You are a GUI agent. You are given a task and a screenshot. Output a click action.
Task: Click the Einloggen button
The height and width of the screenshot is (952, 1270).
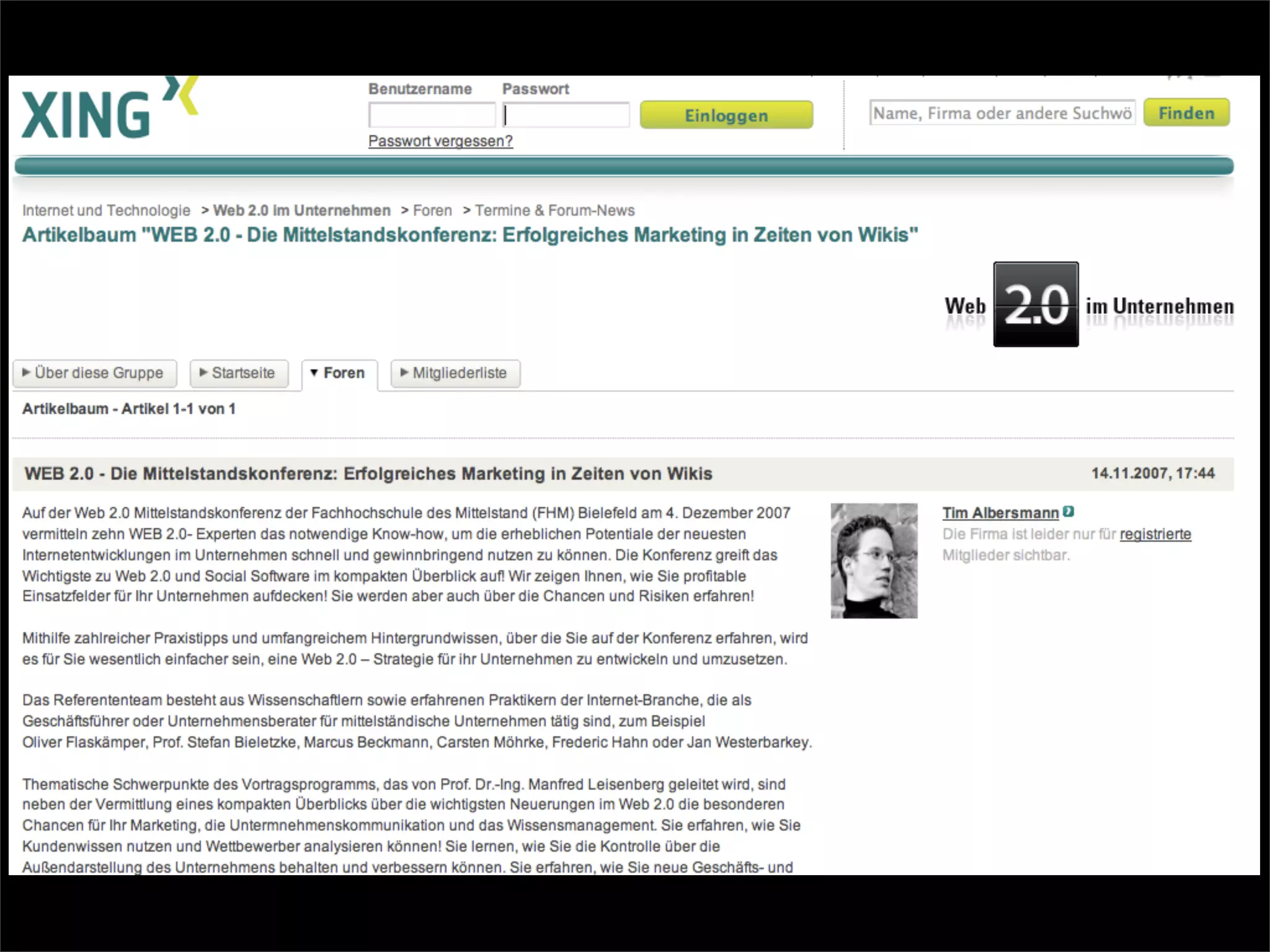pos(726,115)
